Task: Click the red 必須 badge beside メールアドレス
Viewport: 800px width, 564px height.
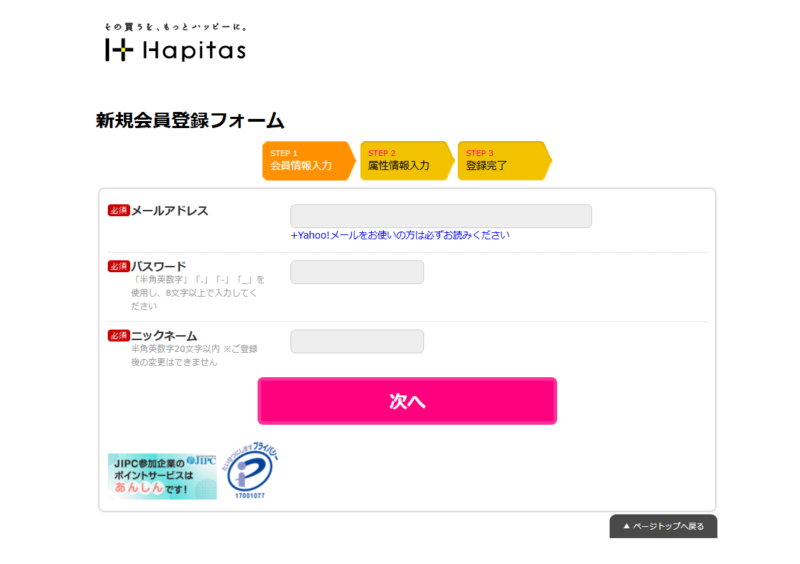Action: pyautogui.click(x=118, y=210)
